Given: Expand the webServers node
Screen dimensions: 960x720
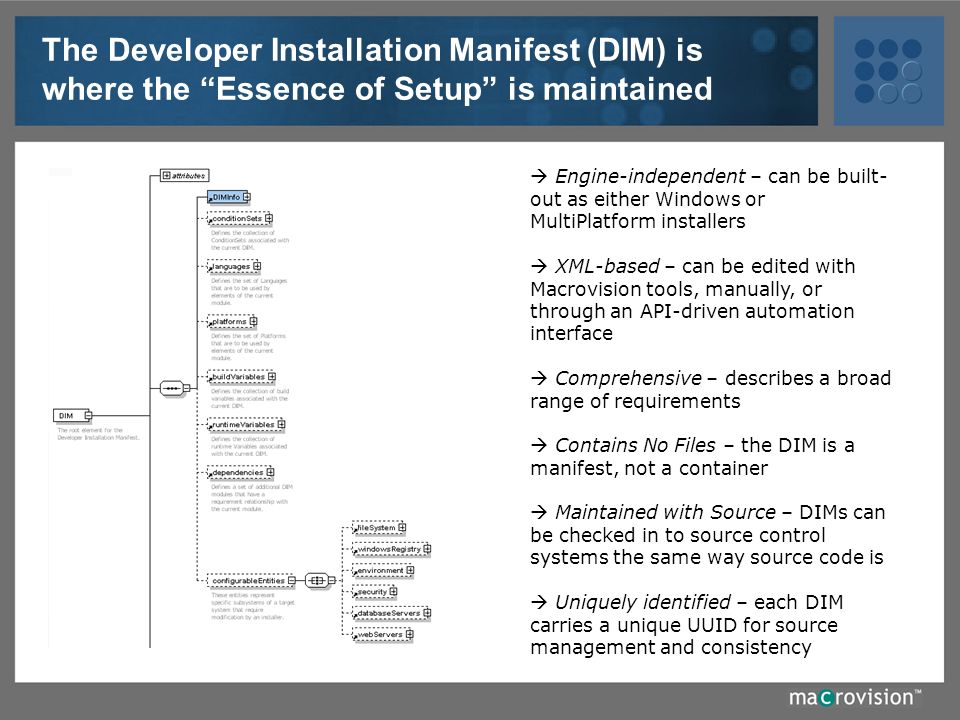Looking at the screenshot, I should click(410, 635).
